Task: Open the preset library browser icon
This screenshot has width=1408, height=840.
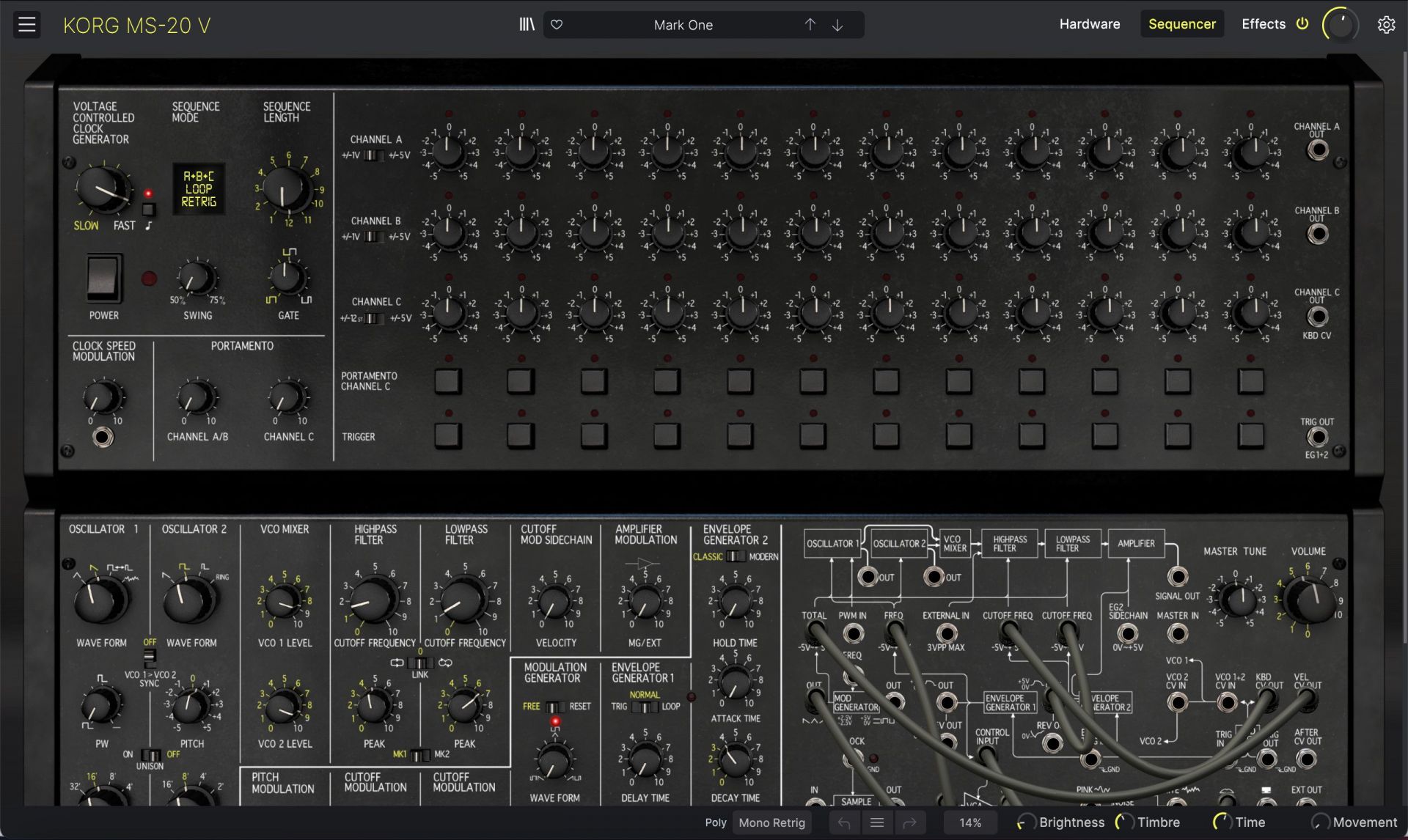Action: point(527,24)
